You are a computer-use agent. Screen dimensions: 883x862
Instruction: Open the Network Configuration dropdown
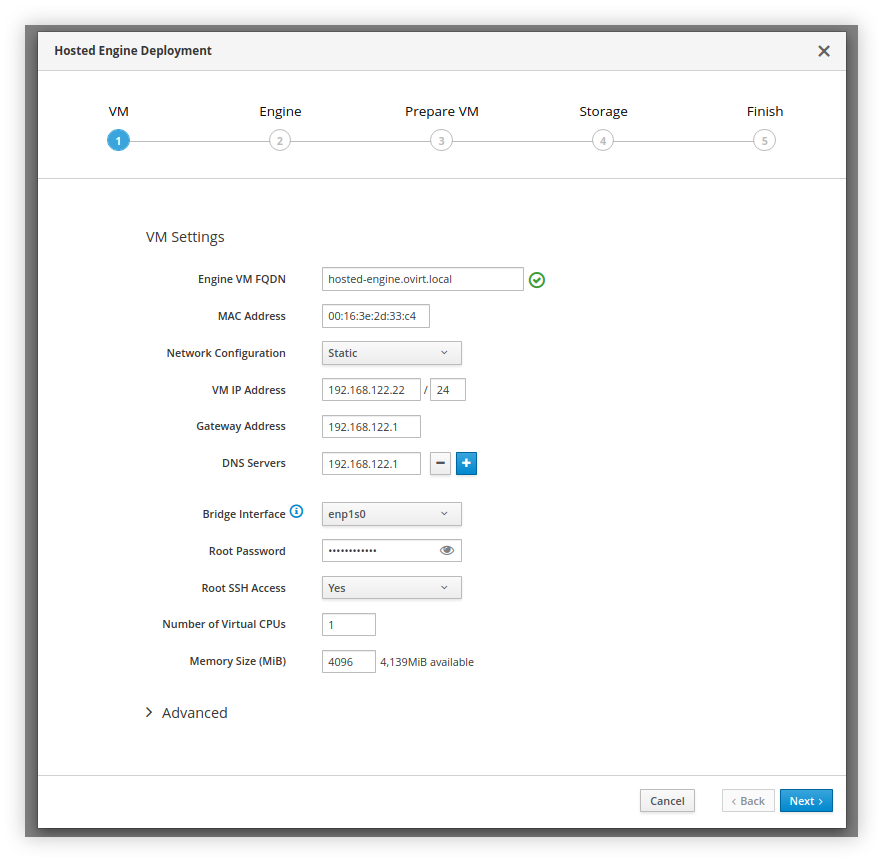point(391,353)
